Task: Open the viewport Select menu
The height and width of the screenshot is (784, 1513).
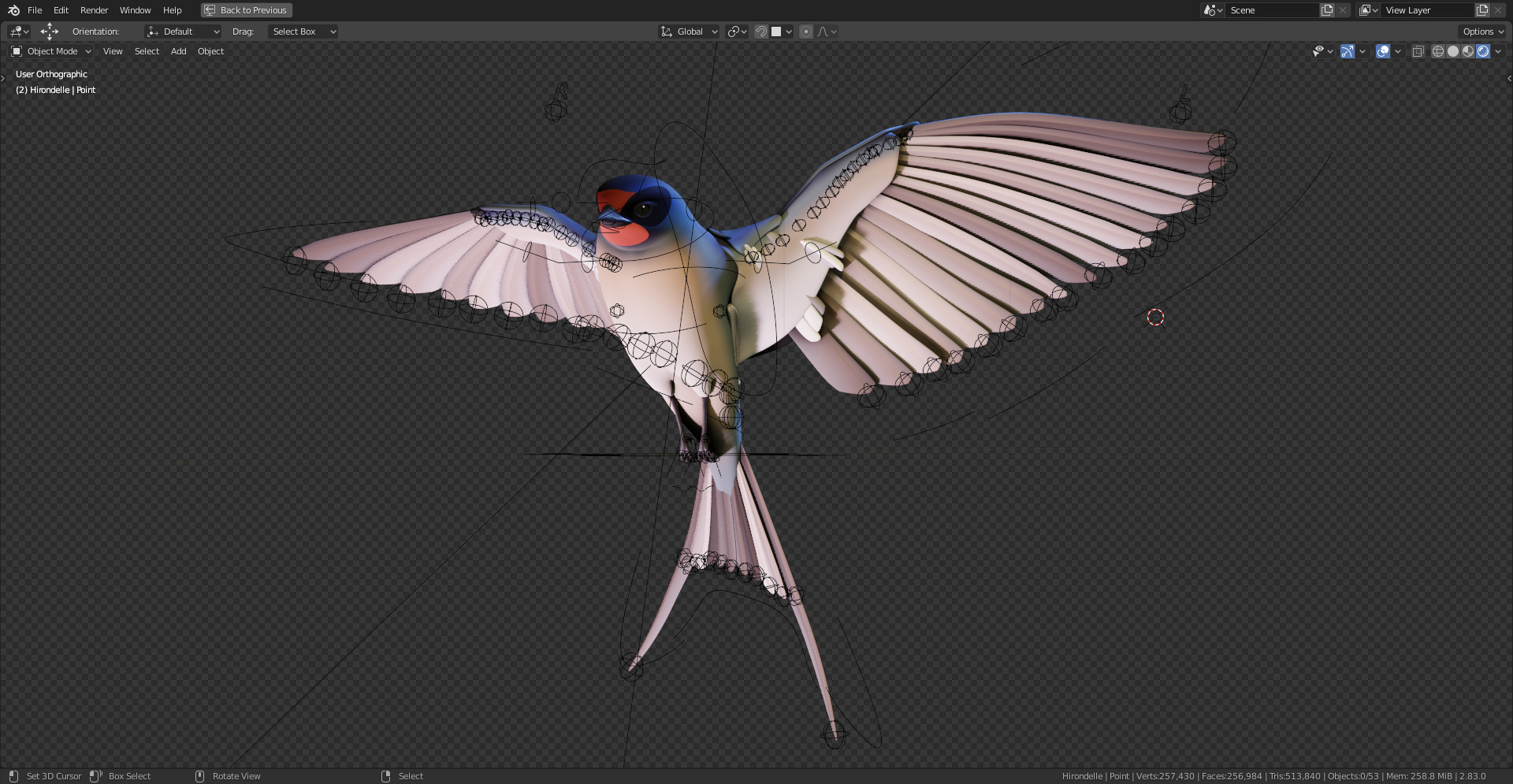Action: tap(147, 51)
